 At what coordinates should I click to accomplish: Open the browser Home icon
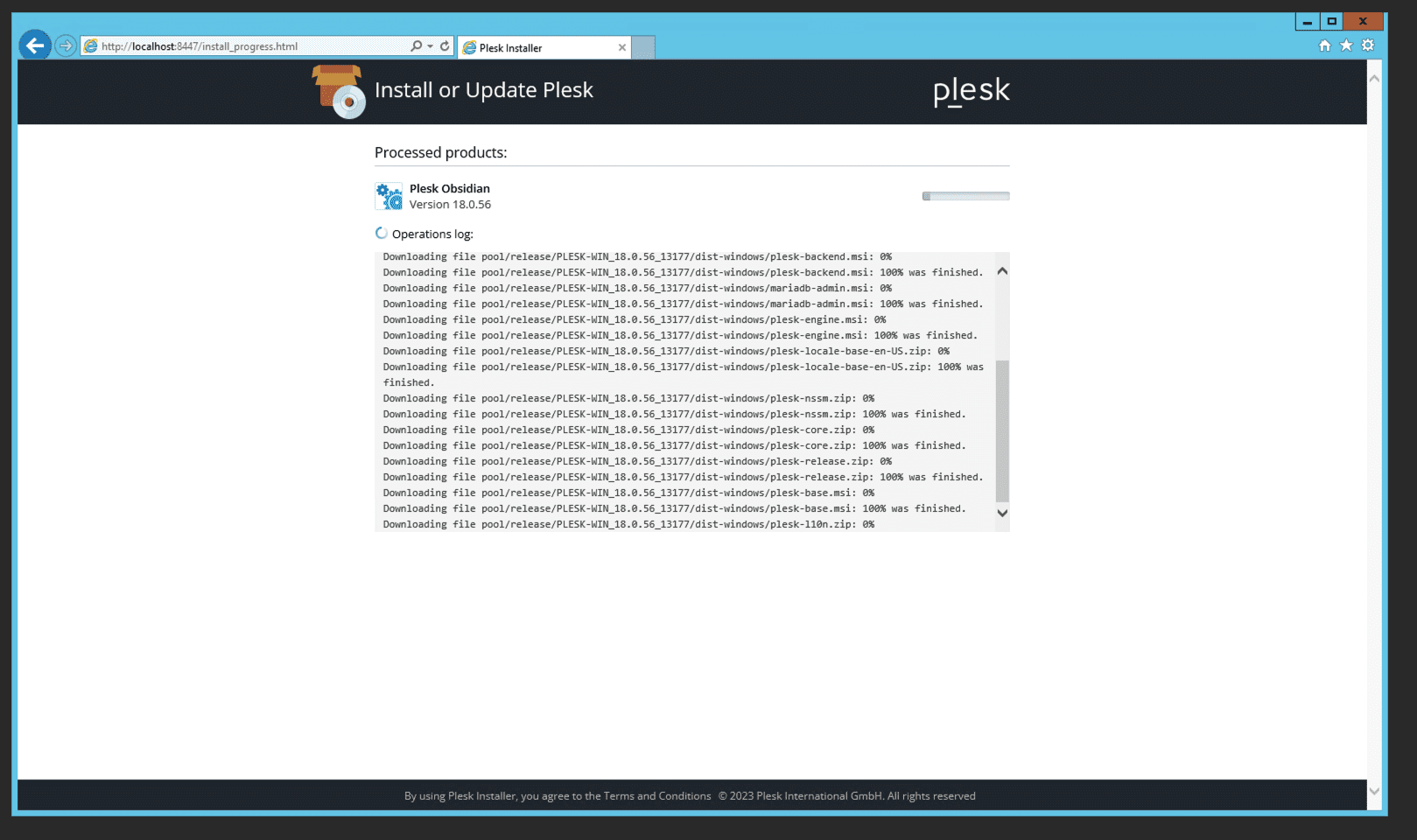tap(1324, 45)
